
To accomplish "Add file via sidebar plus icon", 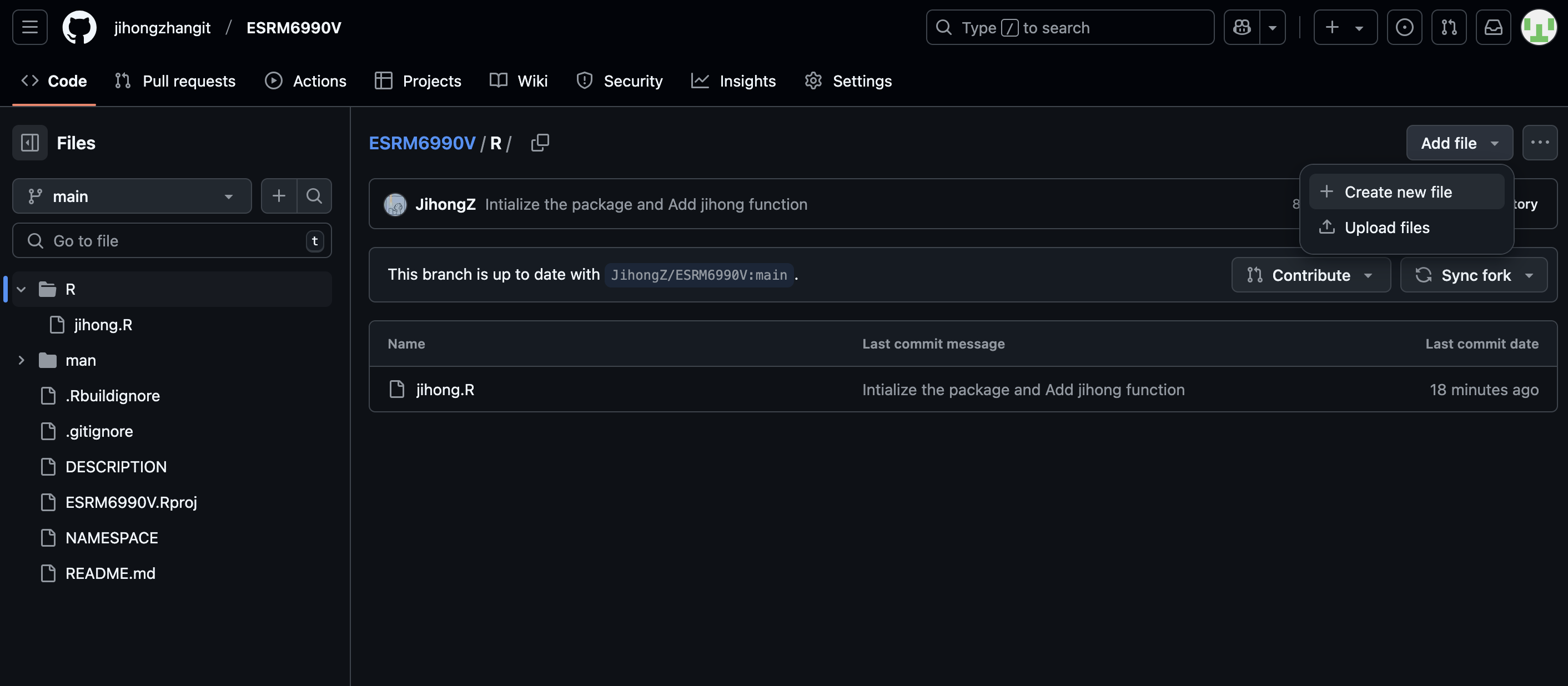I will click(279, 196).
